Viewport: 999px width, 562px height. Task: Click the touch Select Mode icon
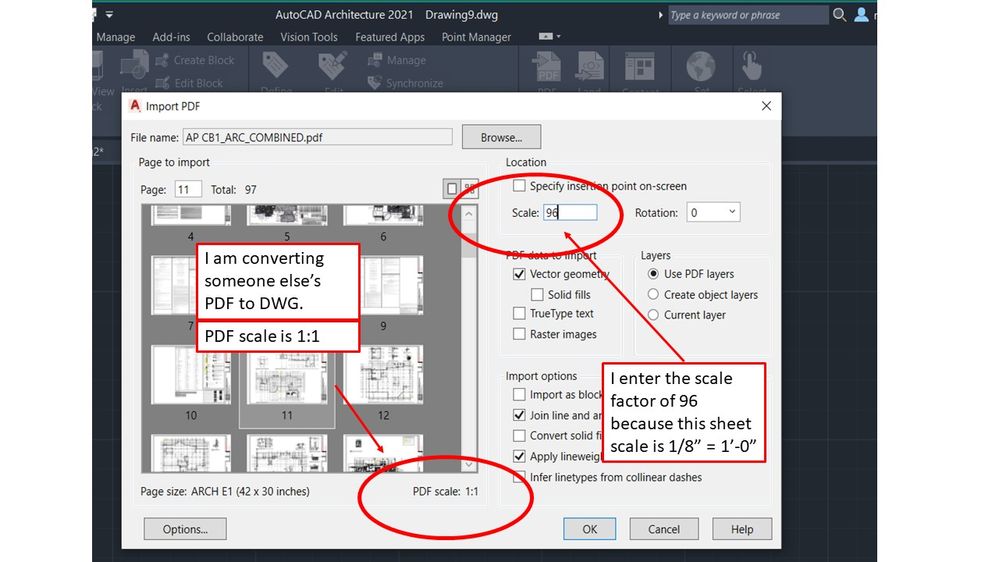tap(752, 66)
